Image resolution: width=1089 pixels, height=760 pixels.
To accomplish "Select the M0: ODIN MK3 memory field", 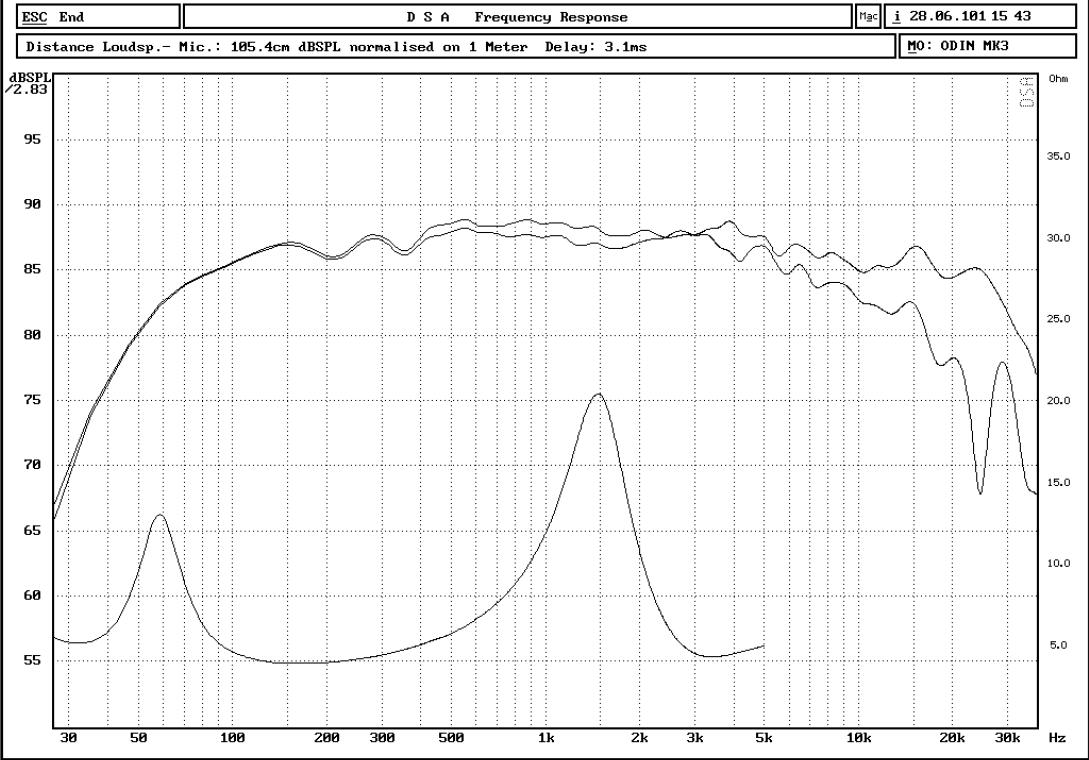I will tap(991, 46).
